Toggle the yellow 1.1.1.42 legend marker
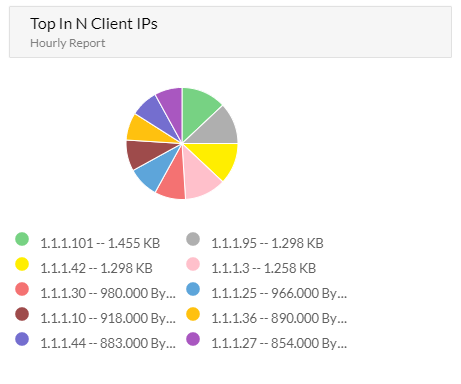Image resolution: width=461 pixels, height=384 pixels. click(22, 264)
